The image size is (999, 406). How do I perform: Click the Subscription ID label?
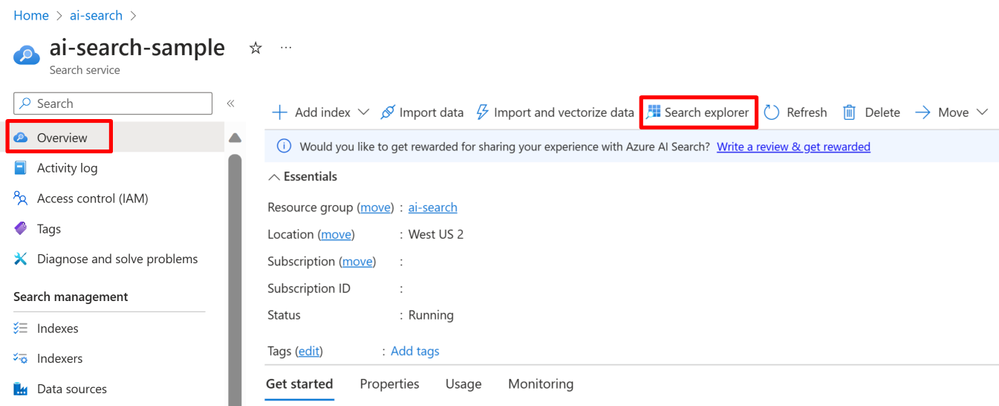point(309,289)
